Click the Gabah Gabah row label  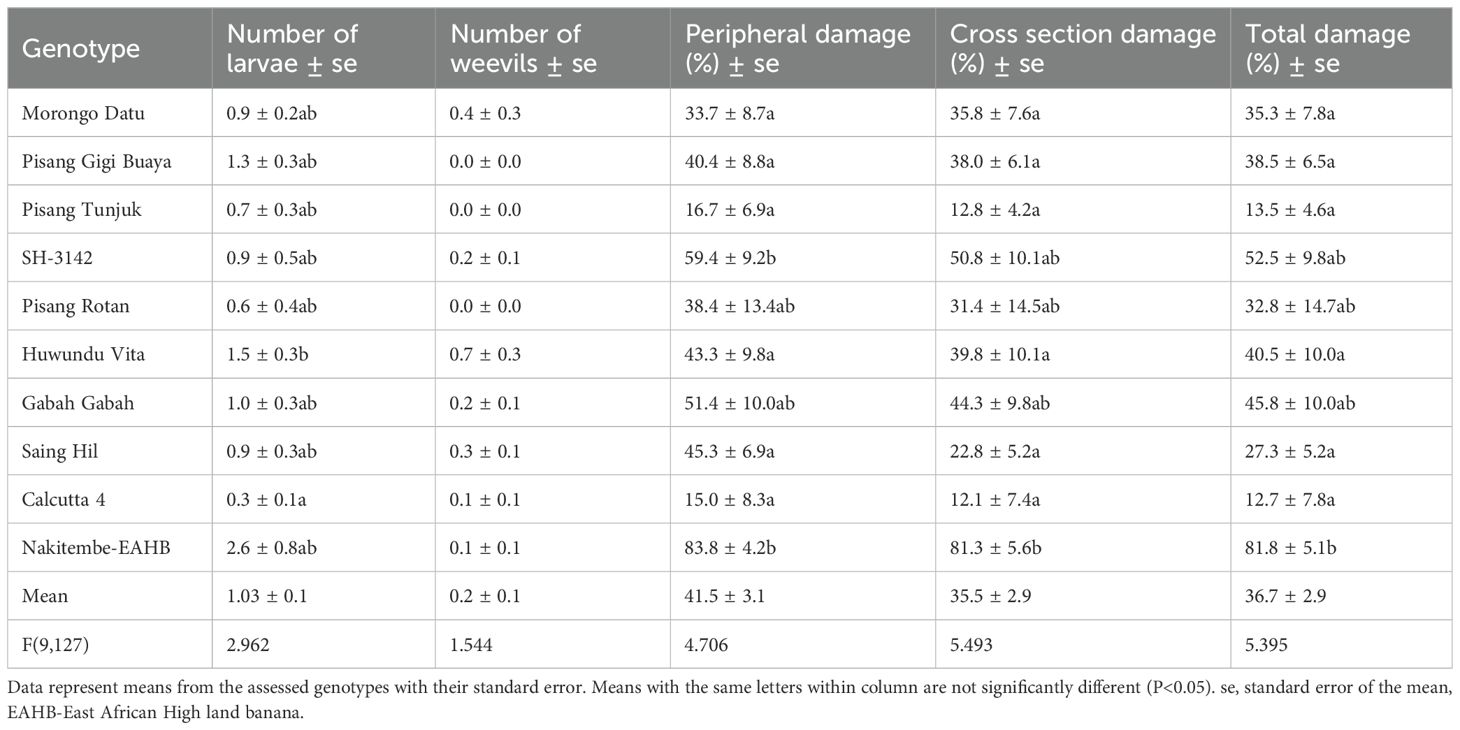coord(77,403)
